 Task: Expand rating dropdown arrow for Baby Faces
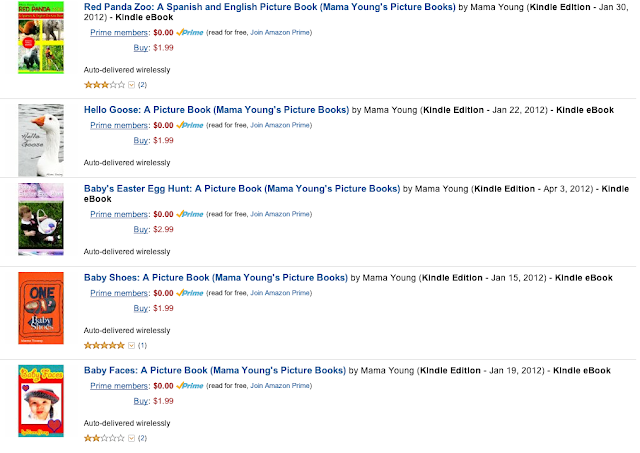click(x=130, y=438)
